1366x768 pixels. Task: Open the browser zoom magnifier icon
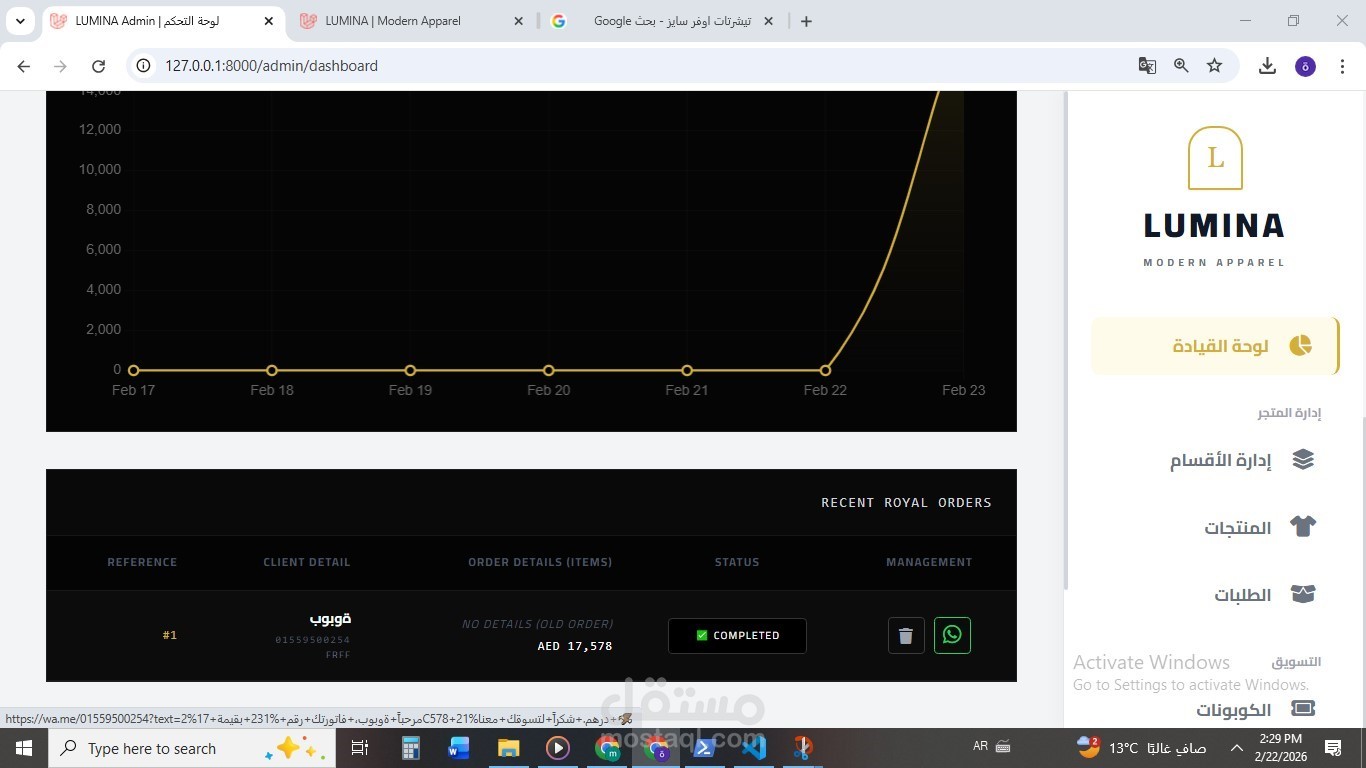pos(1181,66)
